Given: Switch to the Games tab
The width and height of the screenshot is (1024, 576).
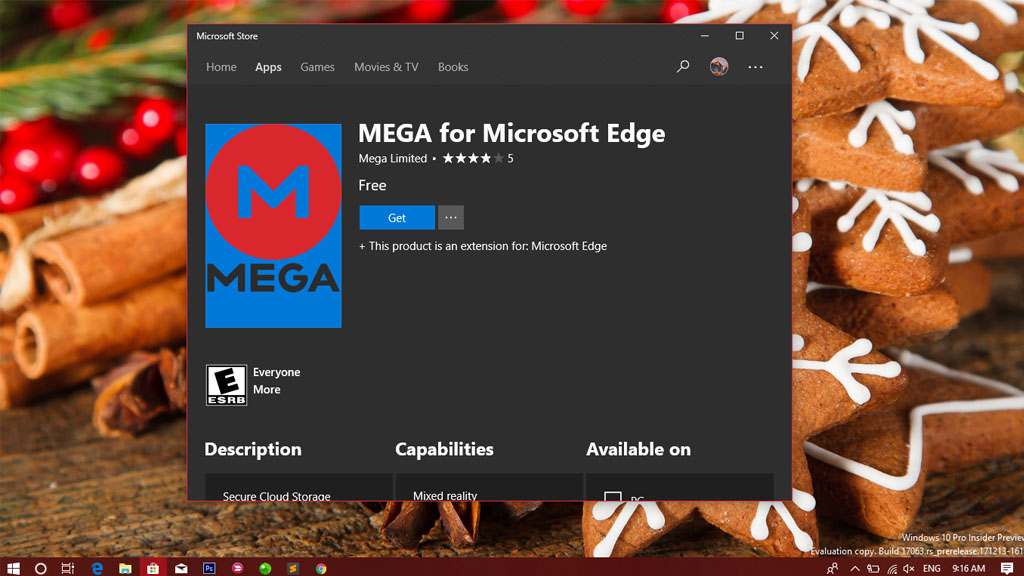Looking at the screenshot, I should click(317, 67).
